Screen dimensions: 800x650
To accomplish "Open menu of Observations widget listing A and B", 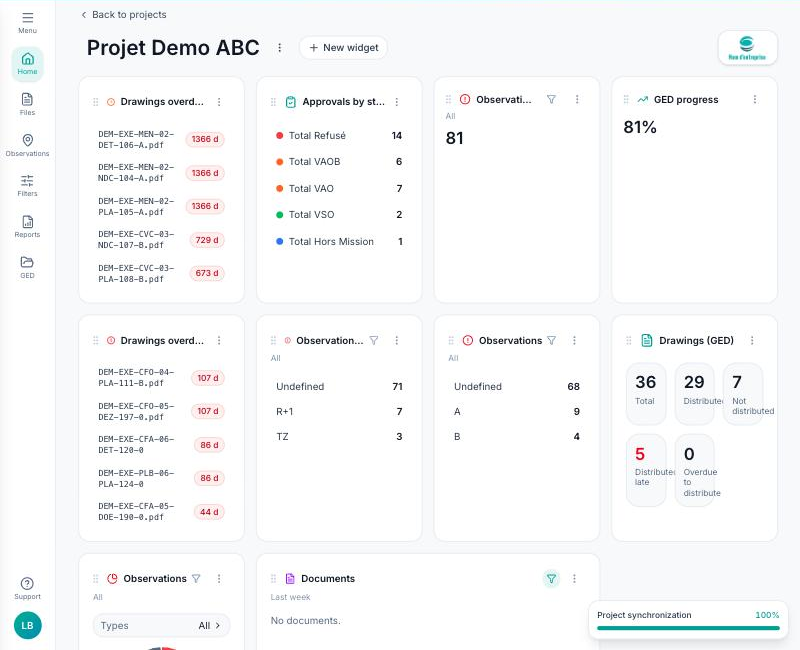I will (x=574, y=340).
